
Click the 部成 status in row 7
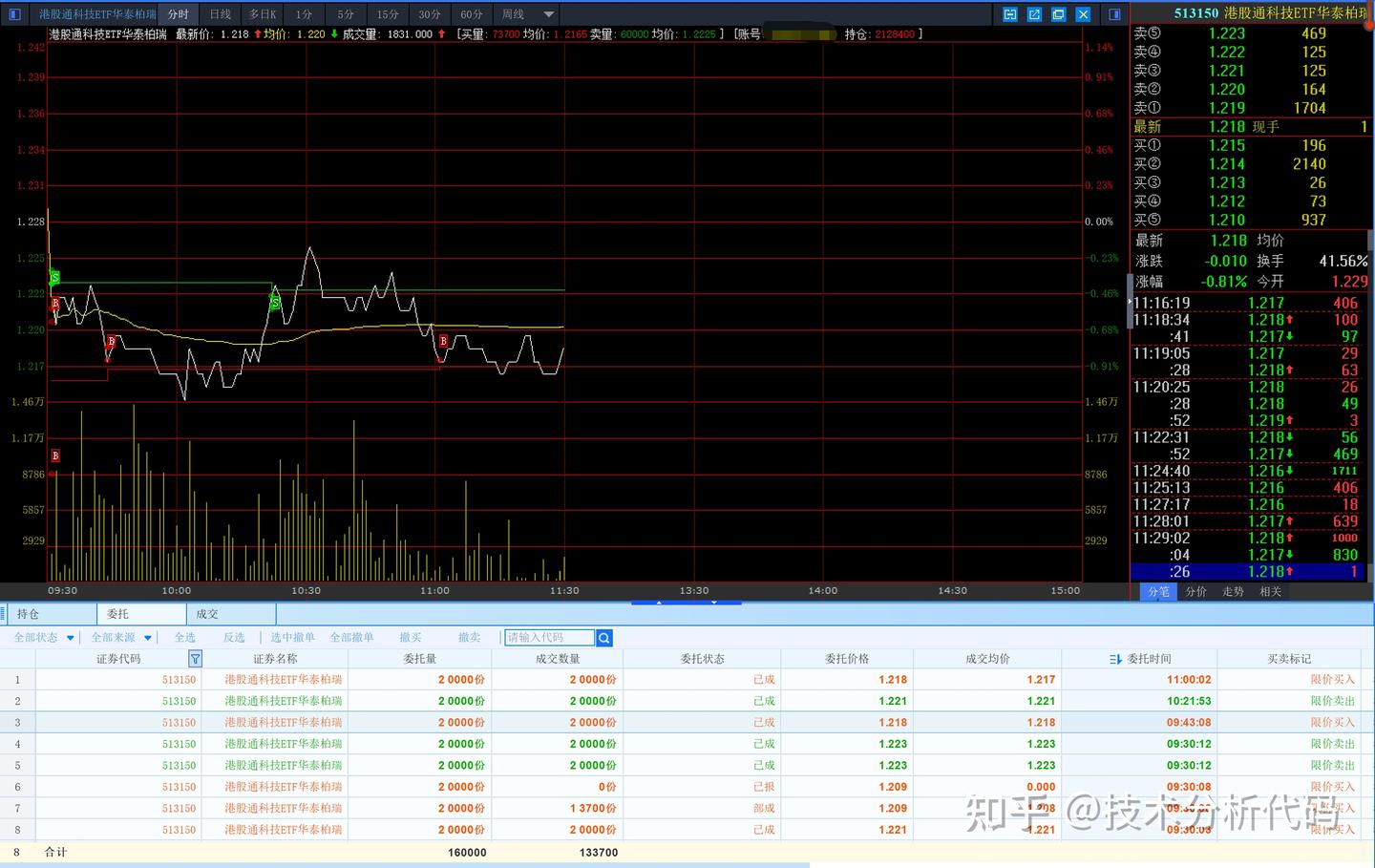click(x=764, y=809)
